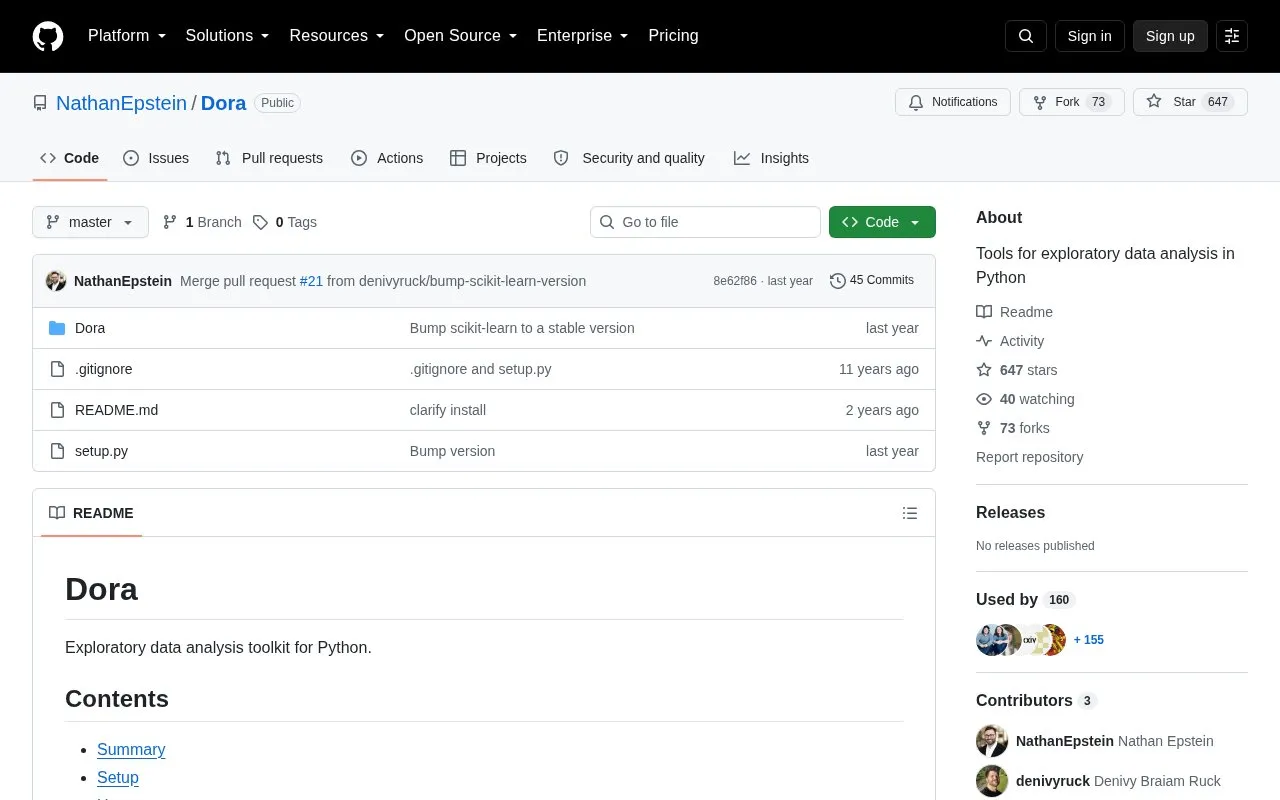Open the setup.py file
This screenshot has height=800, width=1280.
pos(101,451)
